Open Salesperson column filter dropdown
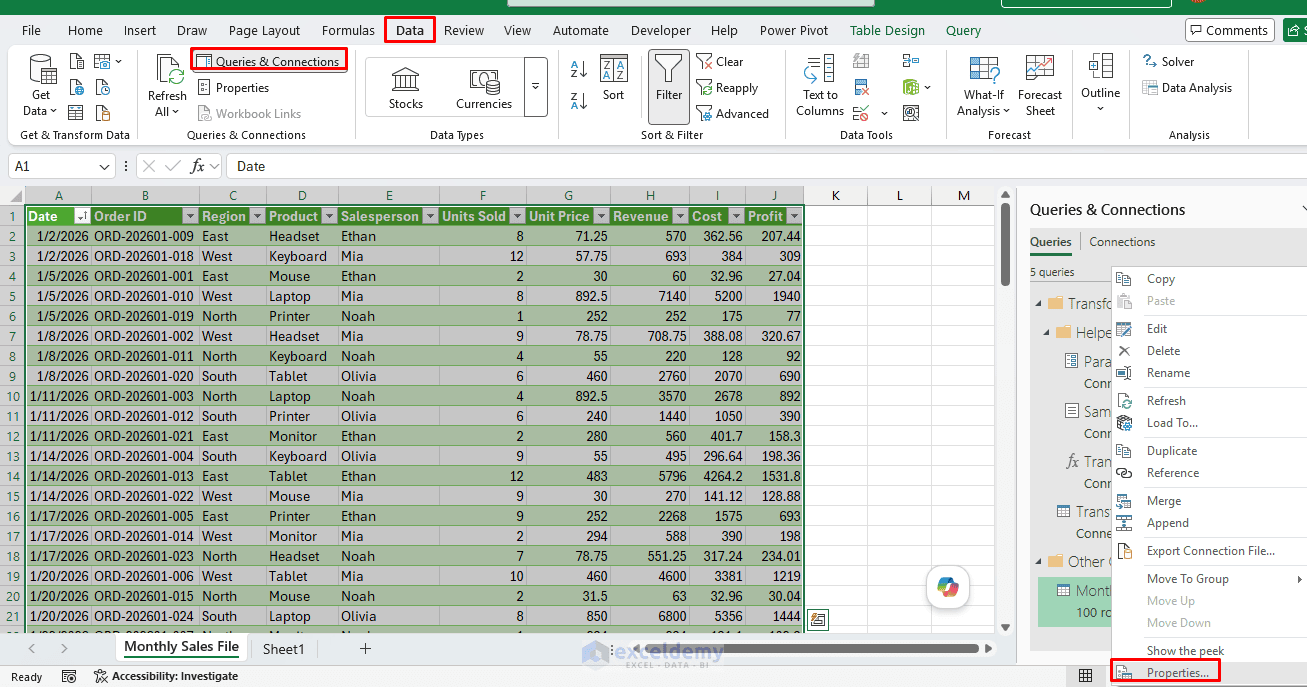This screenshot has height=687, width=1307. [x=430, y=216]
